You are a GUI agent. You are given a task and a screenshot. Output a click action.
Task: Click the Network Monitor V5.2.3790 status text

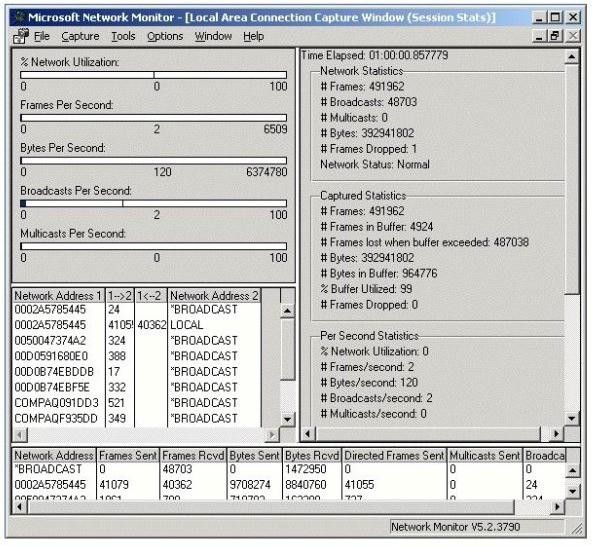[456, 527]
